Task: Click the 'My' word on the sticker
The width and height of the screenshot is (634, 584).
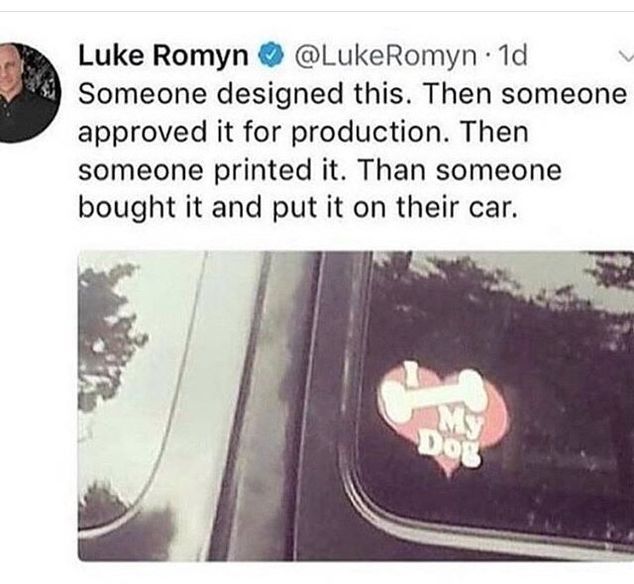Action: [463, 426]
